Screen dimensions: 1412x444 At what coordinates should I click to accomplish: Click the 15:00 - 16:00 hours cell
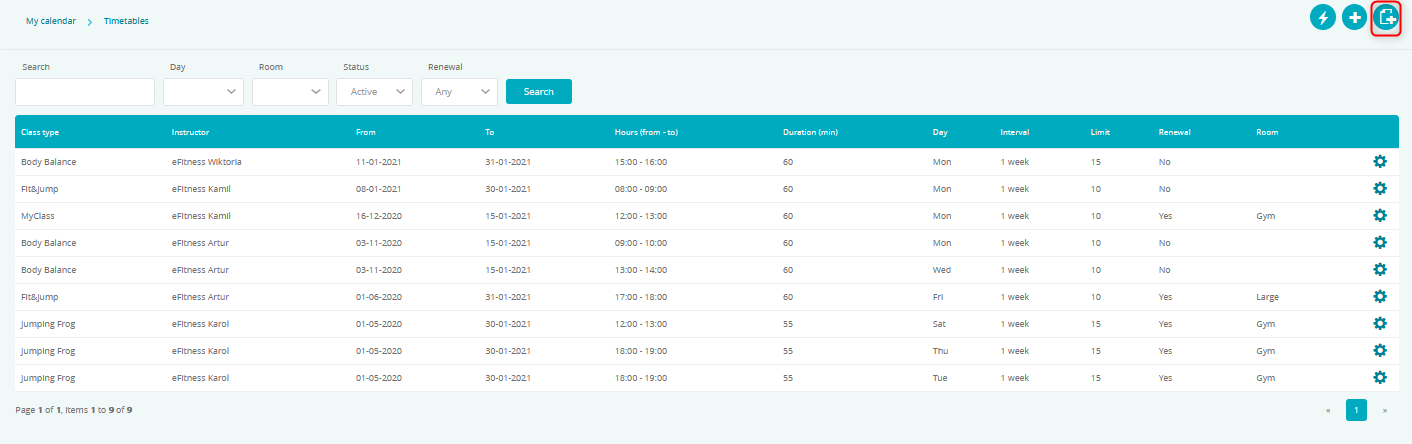(x=641, y=162)
